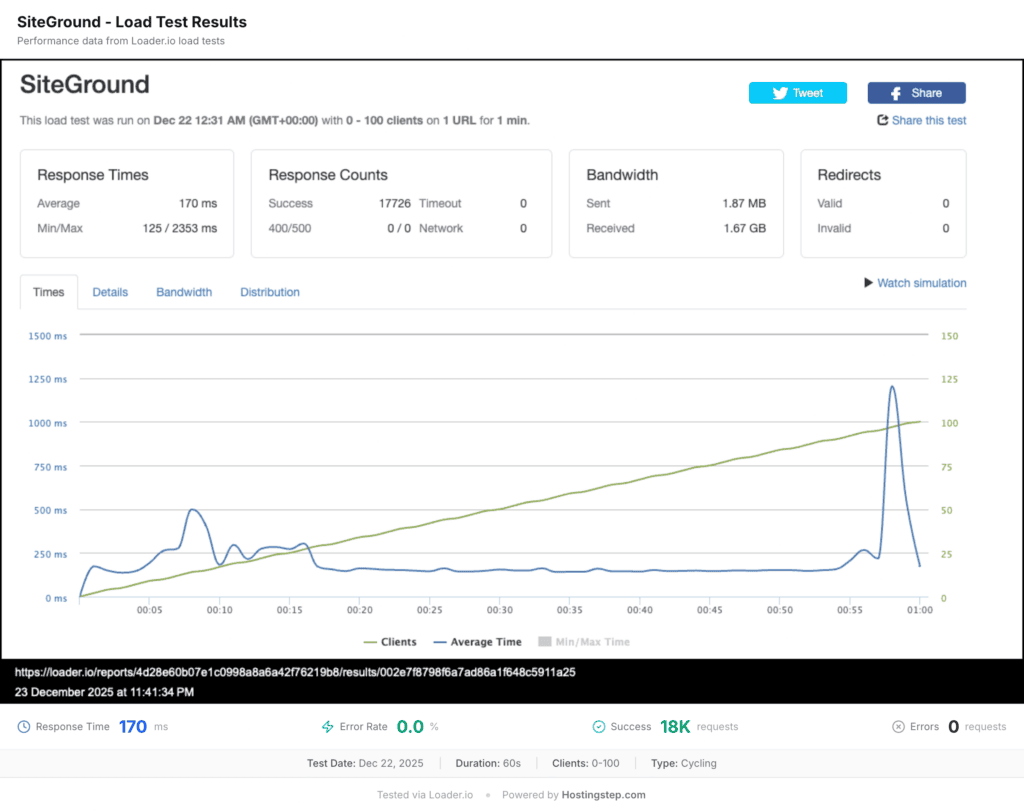Open the Watch simulation link
Viewport: 1024px width, 812px height.
pos(921,283)
